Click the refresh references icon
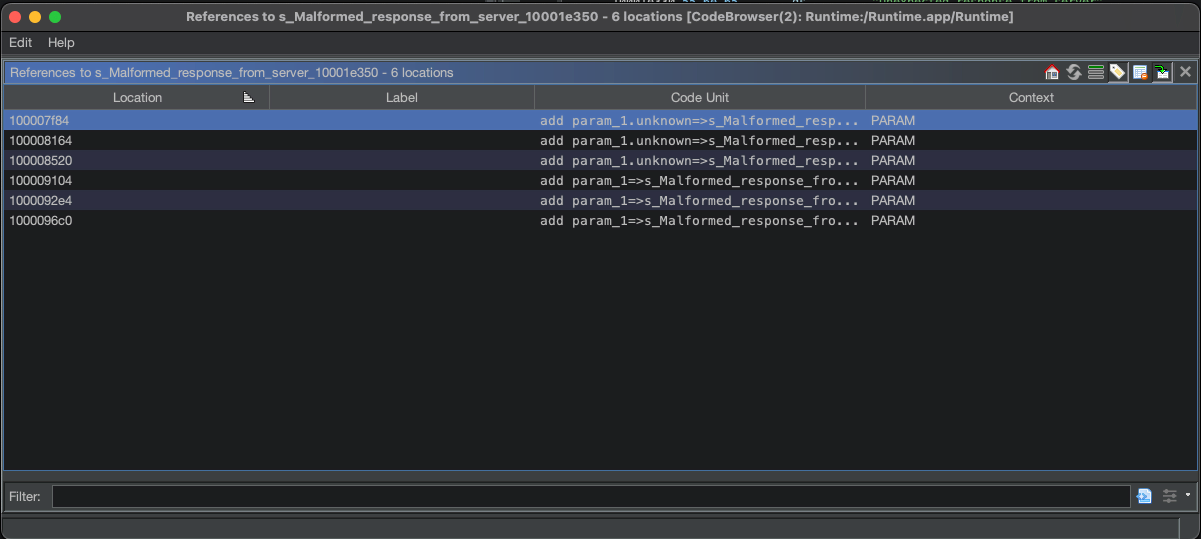The image size is (1201, 539). point(1073,72)
